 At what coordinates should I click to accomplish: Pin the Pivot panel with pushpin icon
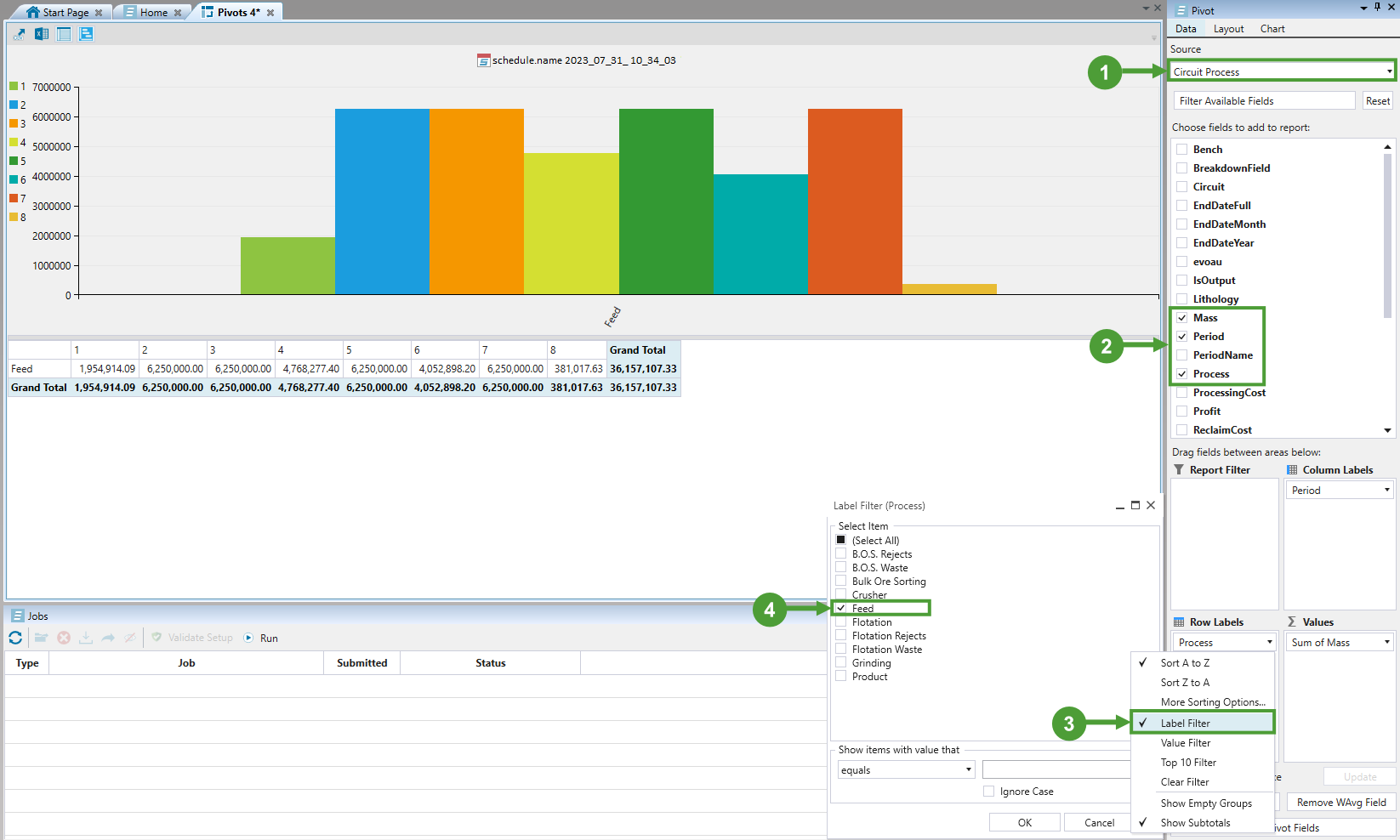pos(1377,8)
